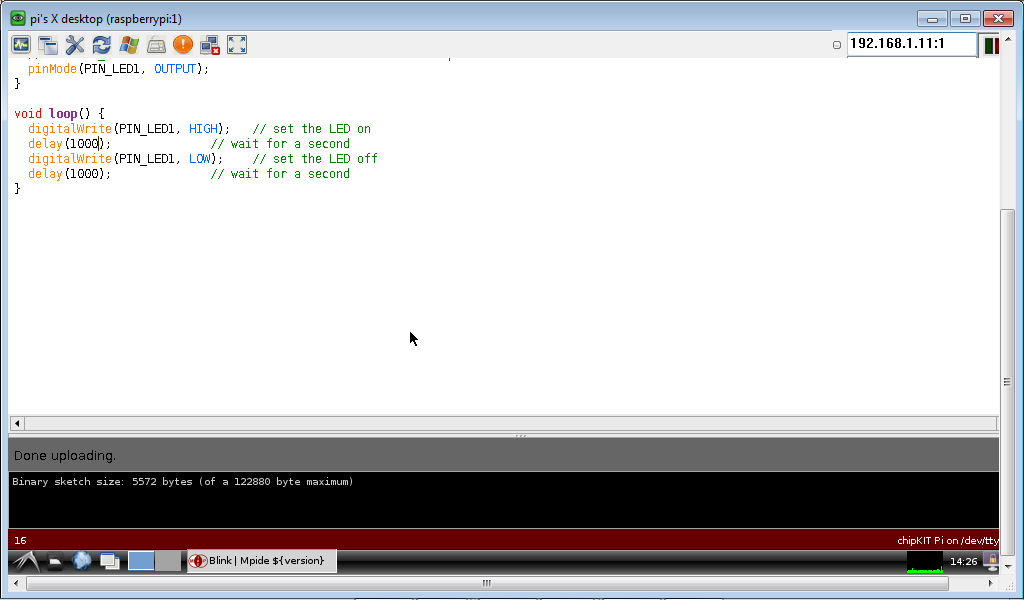Click the green and red indicator beside IP field
The image size is (1024, 600).
point(991,45)
